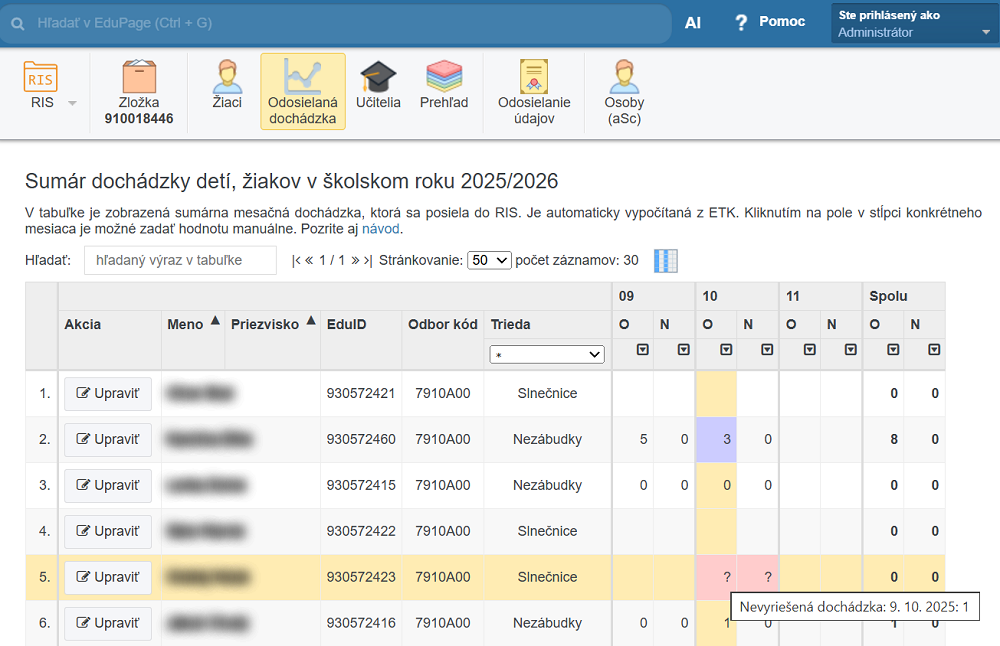The image size is (1000, 646).
Task: Open the RIS module icon
Action: (41, 78)
